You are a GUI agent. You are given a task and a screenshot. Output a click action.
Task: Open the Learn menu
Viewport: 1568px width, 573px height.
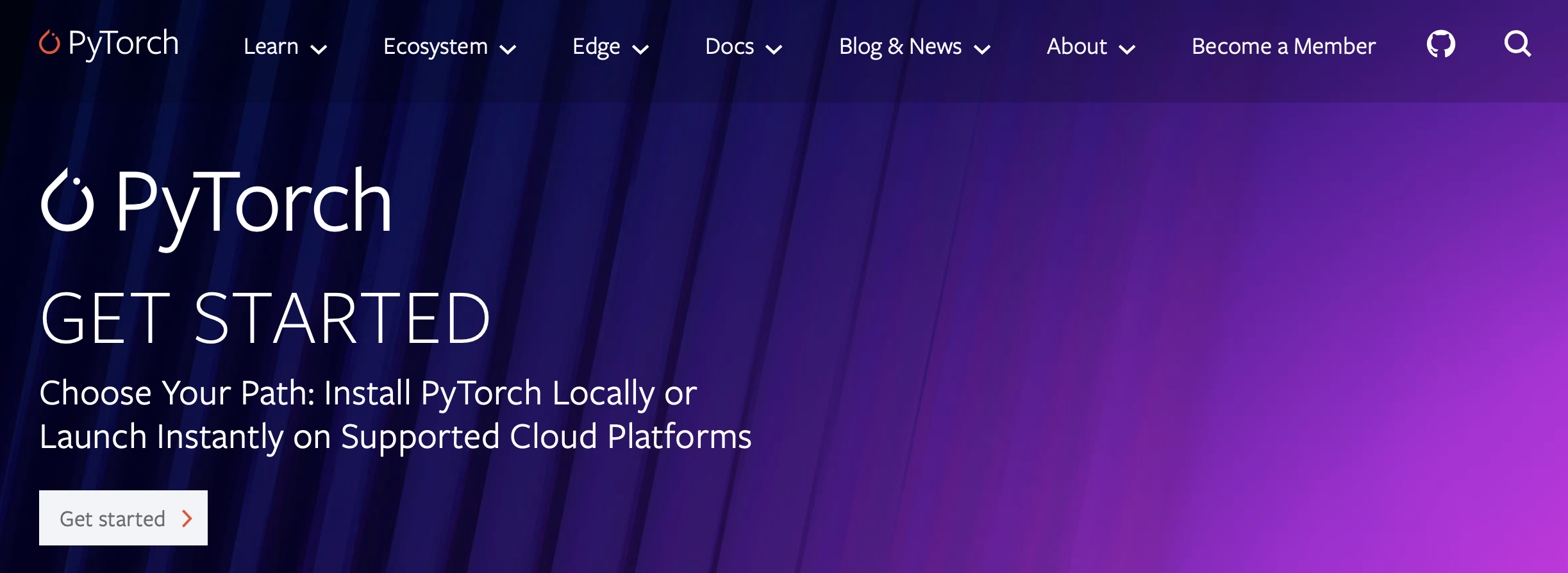pos(271,46)
